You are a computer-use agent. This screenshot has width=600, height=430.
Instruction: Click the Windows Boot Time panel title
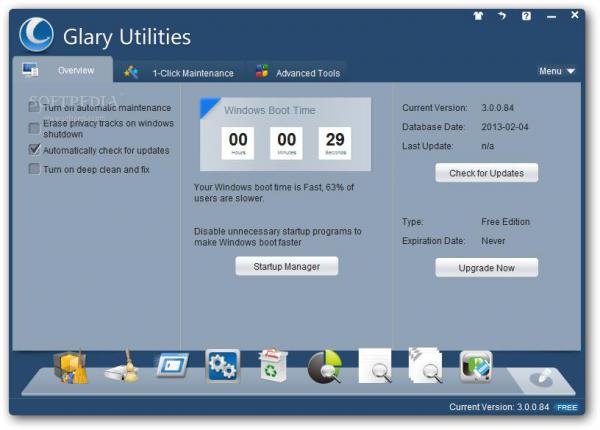(x=270, y=110)
